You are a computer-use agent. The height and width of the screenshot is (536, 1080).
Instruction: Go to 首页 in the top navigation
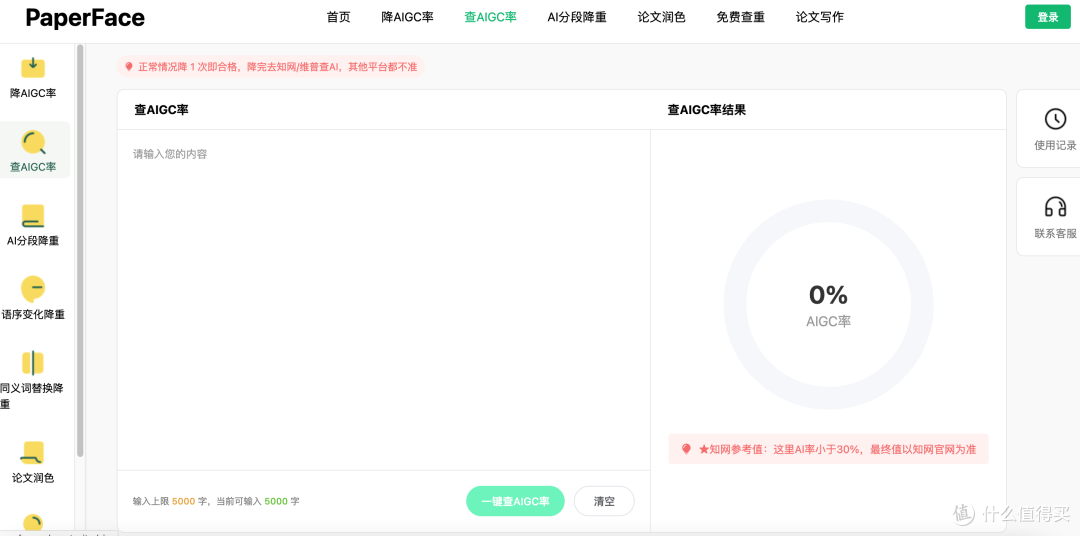[338, 17]
